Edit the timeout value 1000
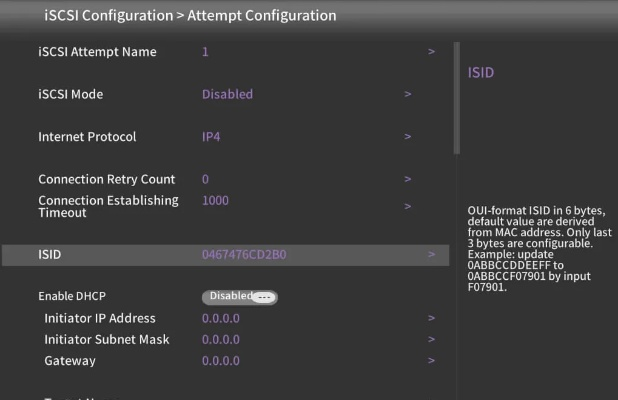Image resolution: width=618 pixels, height=400 pixels. (x=215, y=200)
